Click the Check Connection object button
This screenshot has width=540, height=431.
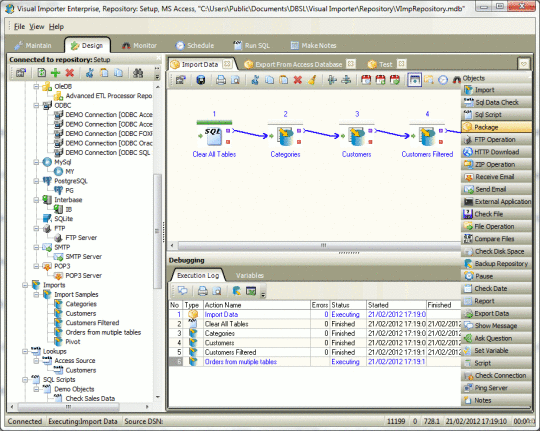click(x=496, y=376)
